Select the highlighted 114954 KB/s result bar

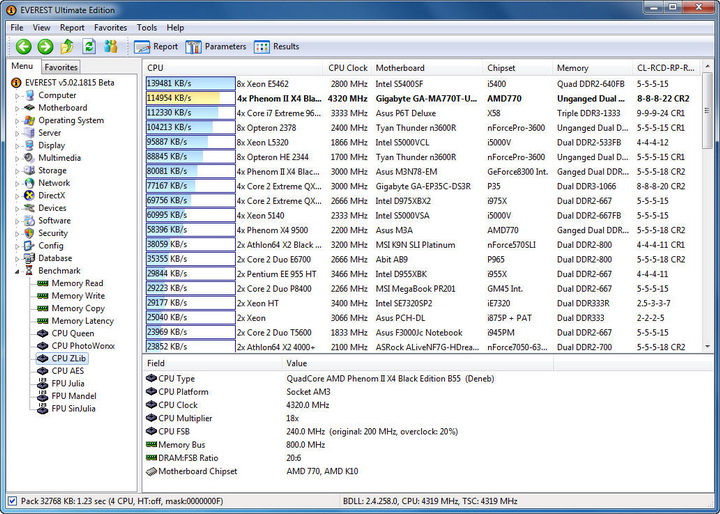tap(191, 98)
